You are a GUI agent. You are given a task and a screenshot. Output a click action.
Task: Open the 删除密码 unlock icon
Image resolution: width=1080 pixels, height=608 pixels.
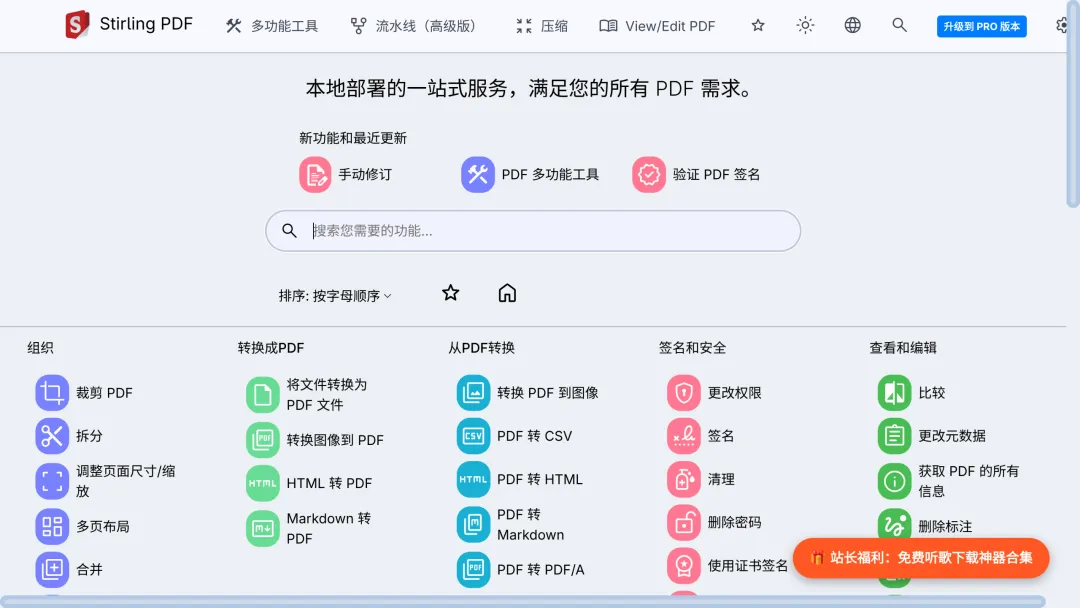point(684,523)
